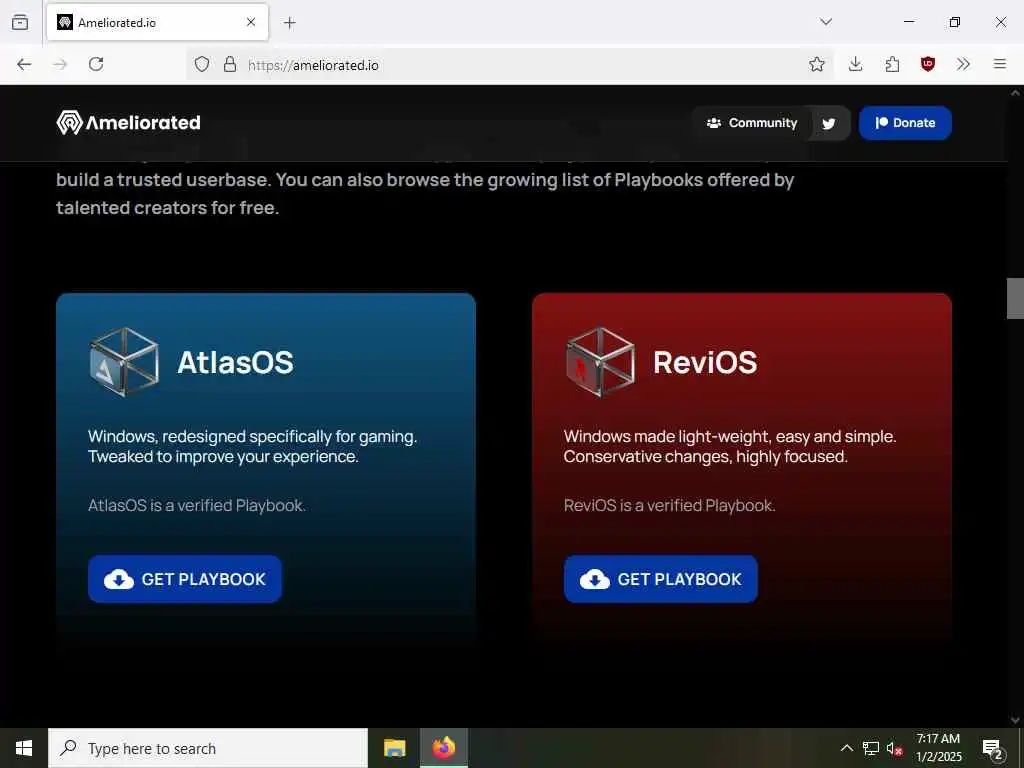The image size is (1024, 768).
Task: Open Ameliorated Twitter link
Action: tap(829, 123)
